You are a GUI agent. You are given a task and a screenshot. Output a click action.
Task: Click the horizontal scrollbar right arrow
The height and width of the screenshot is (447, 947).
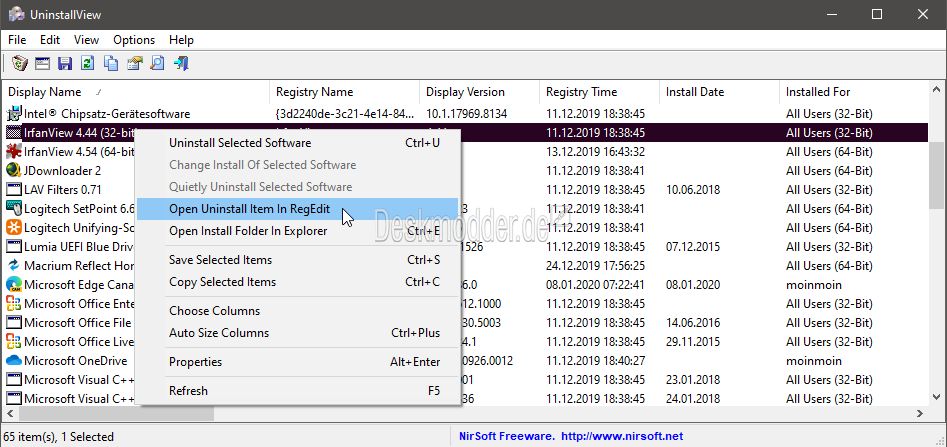click(920, 414)
